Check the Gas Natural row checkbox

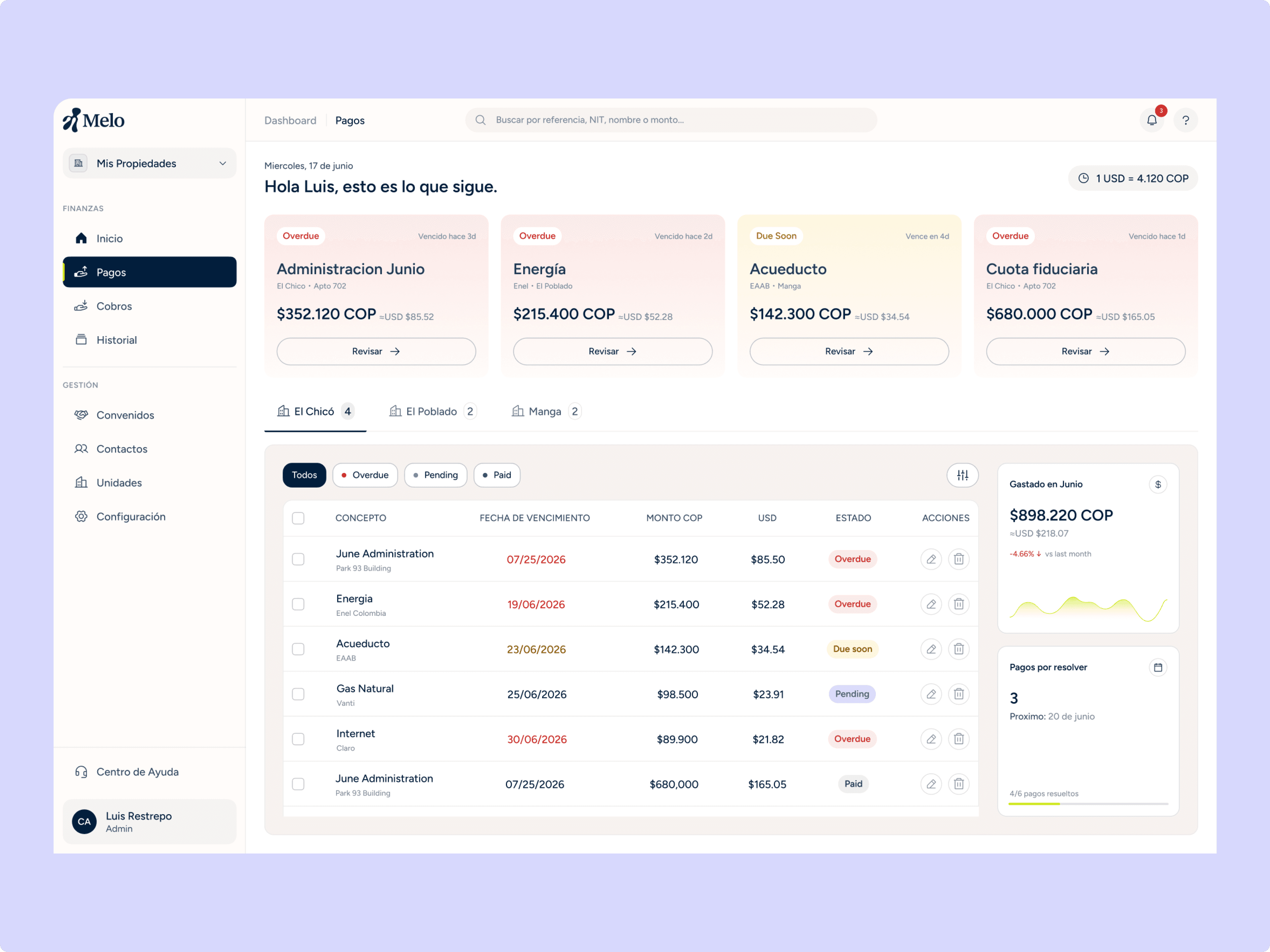coord(298,694)
